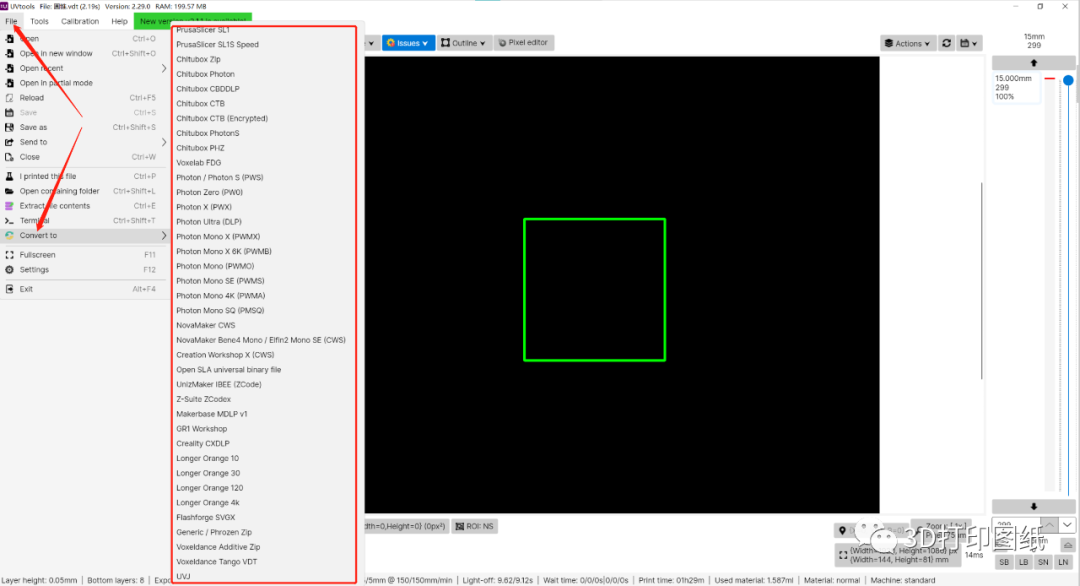This screenshot has height=586, width=1080.
Task: Click the Reload icon in File menu
Action: pos(9,98)
